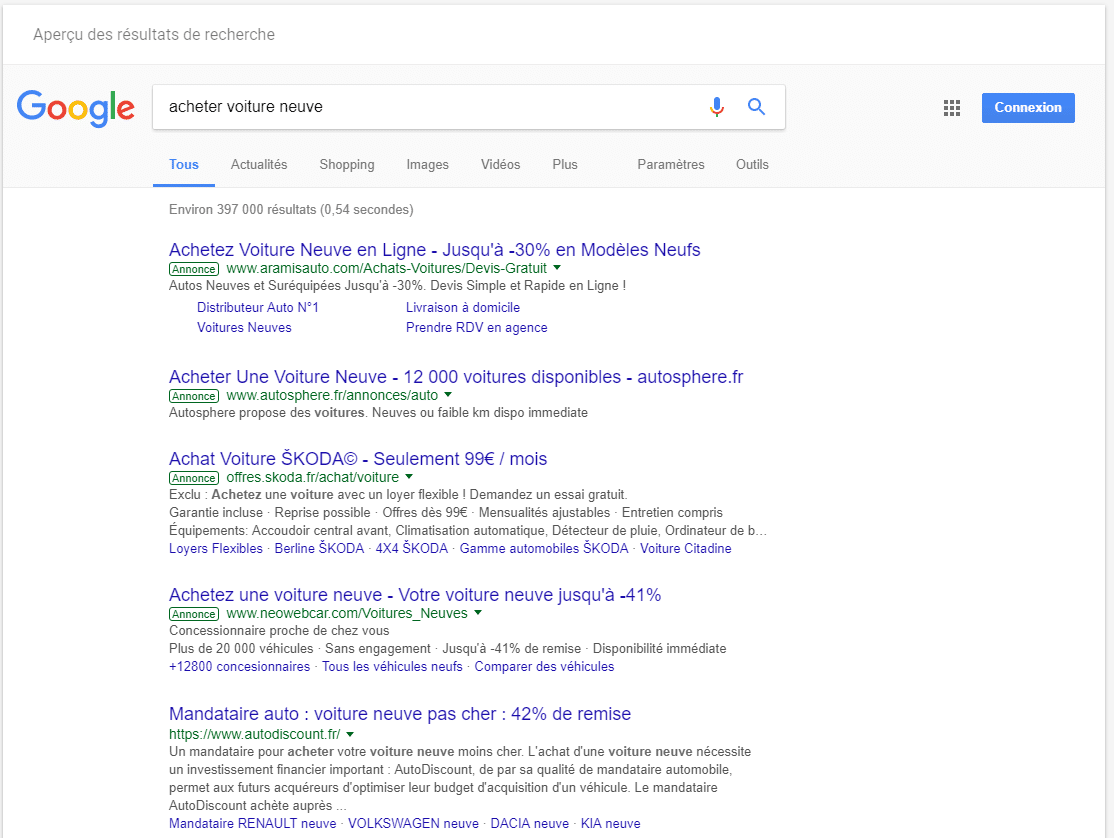
Task: Open the 'Distributeur Auto N°1' sitelink
Action: [258, 308]
